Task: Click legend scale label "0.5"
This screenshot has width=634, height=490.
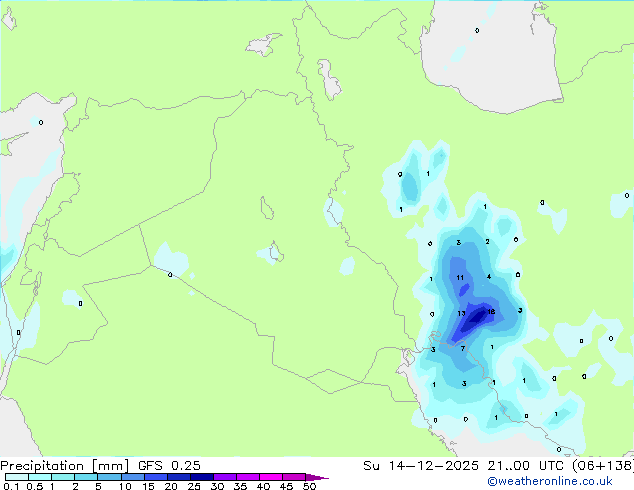Action: coord(35,486)
